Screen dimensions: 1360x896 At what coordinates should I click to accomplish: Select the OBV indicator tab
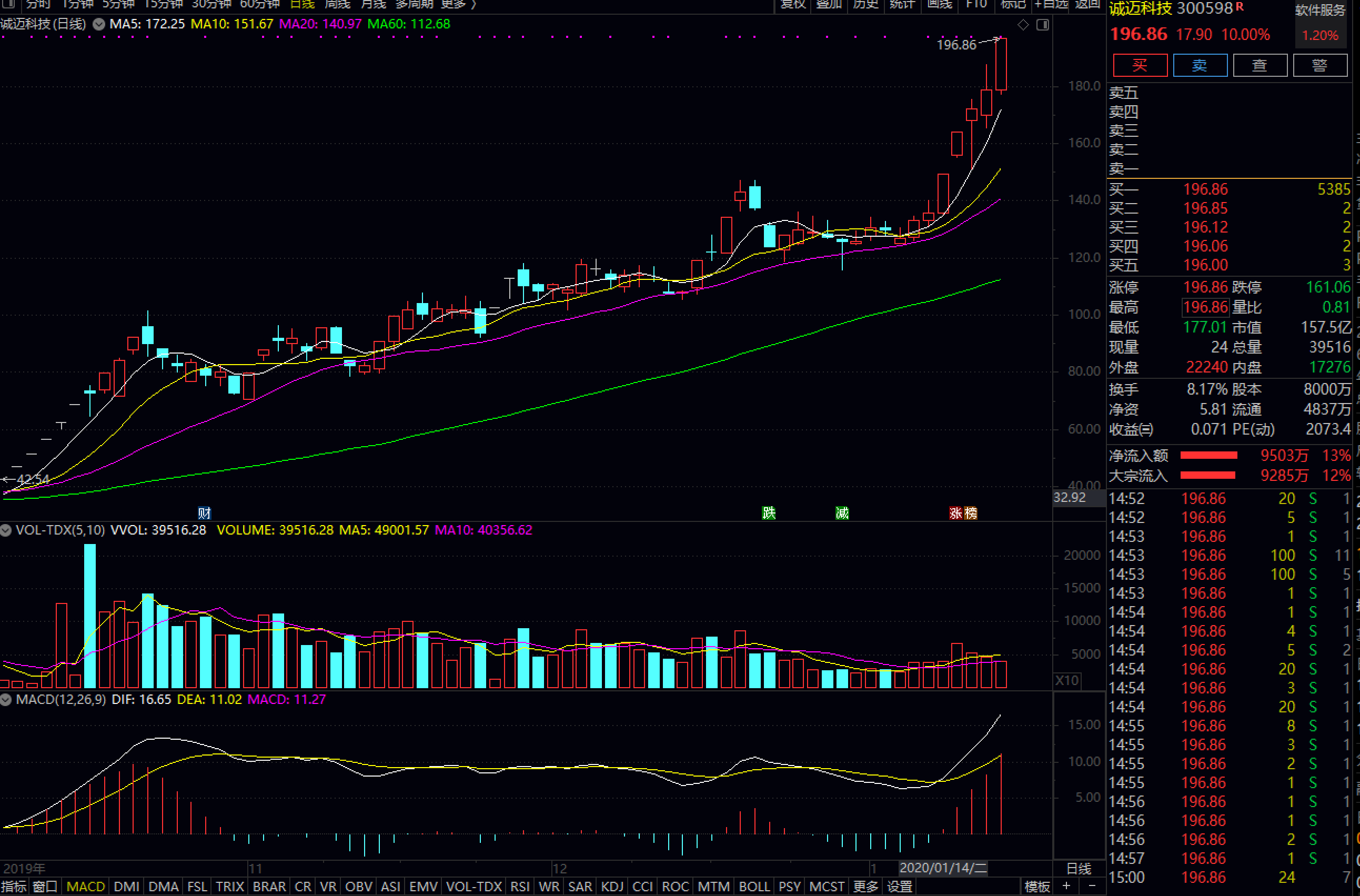click(359, 887)
